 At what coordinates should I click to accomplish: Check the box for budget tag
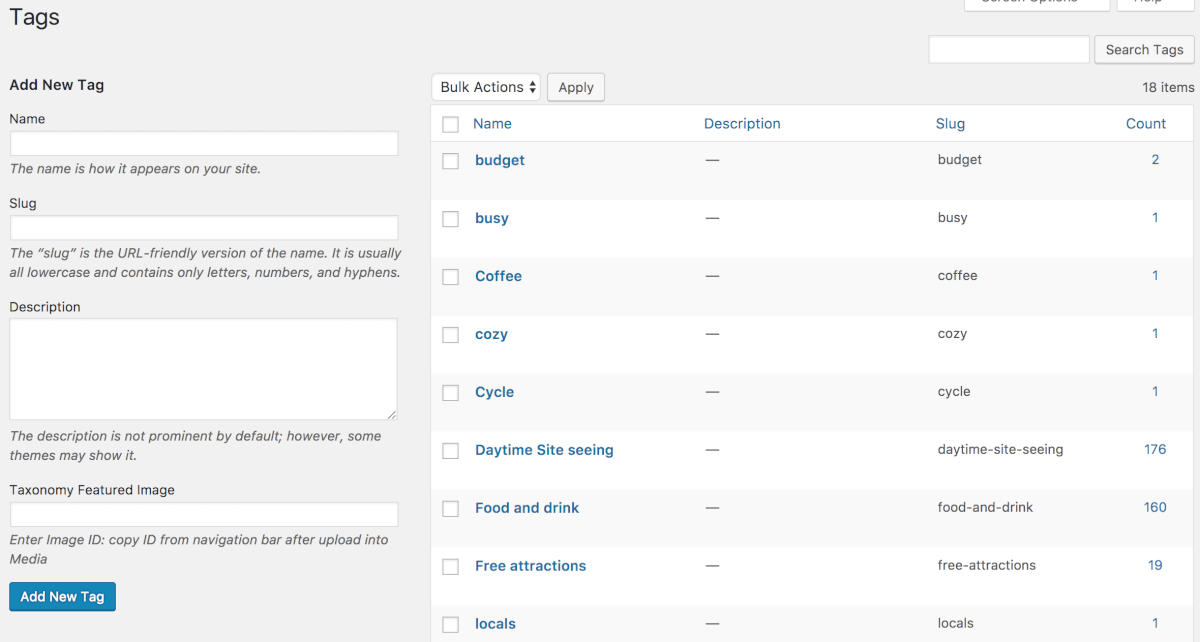[451, 161]
